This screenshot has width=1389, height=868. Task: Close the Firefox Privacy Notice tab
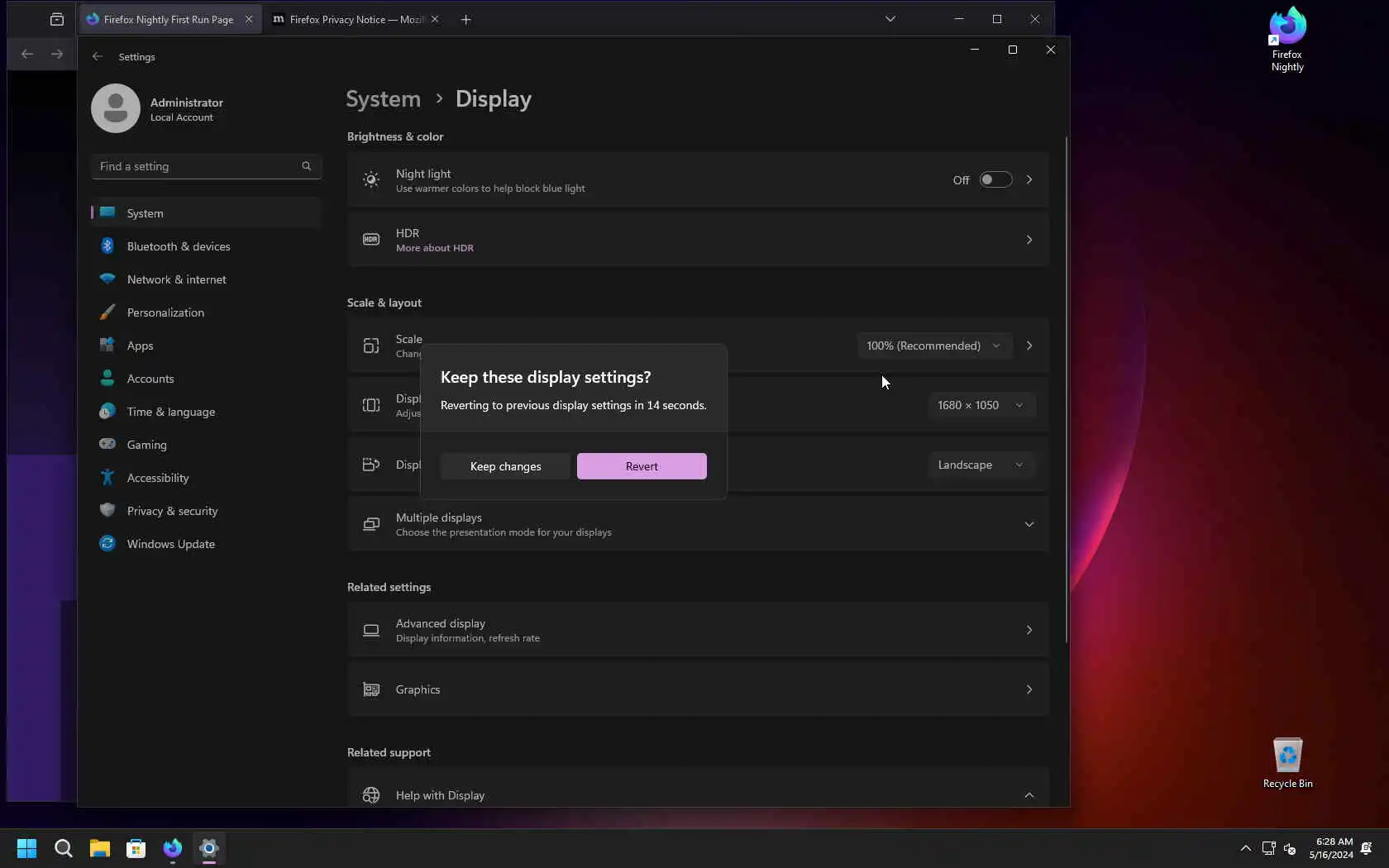(435, 19)
